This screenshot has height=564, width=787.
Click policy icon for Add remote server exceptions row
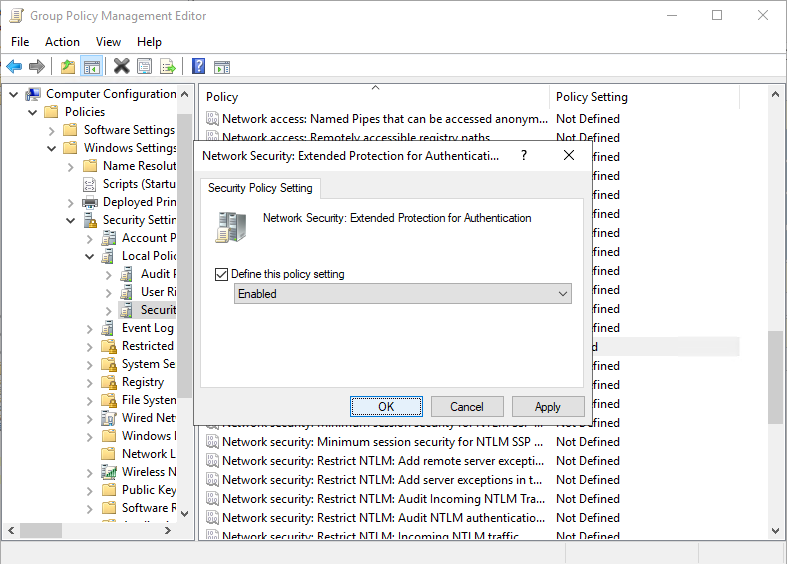[x=212, y=461]
